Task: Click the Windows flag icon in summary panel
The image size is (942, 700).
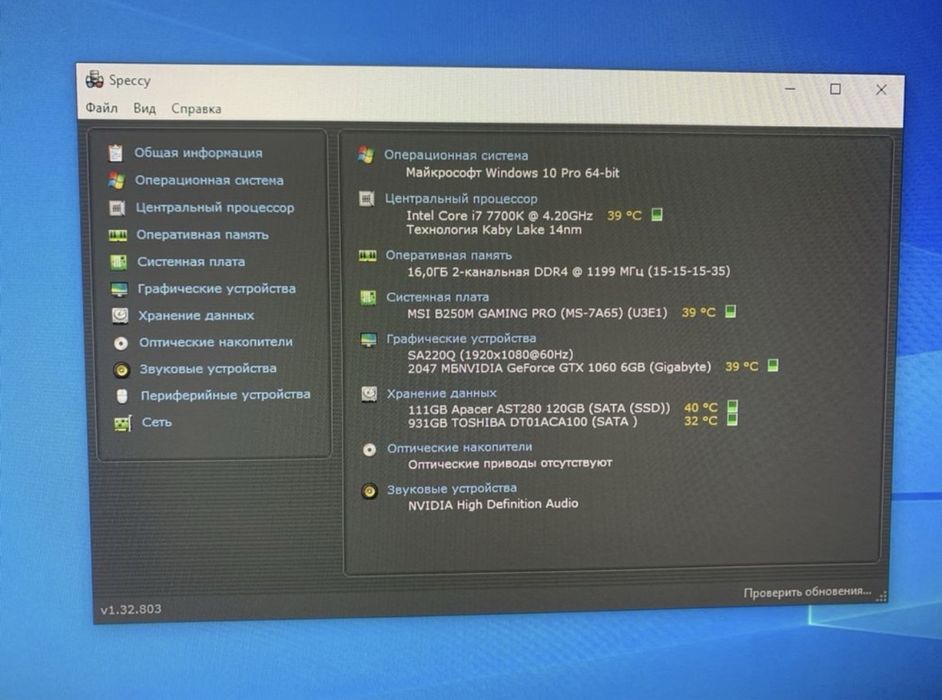Action: point(365,154)
